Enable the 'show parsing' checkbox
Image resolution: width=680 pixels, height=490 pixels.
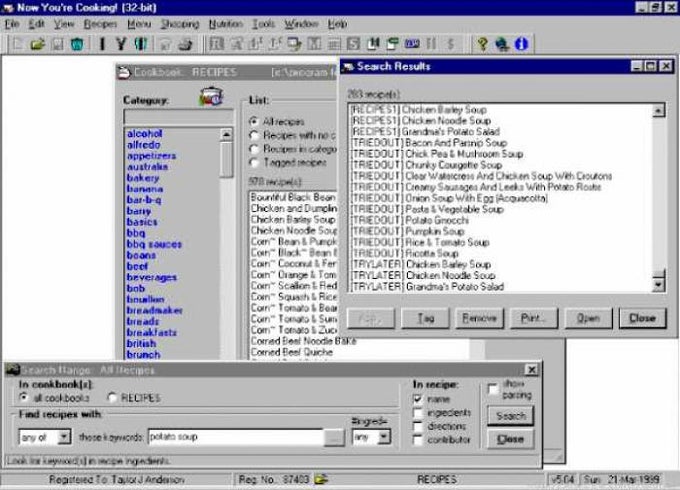tap(493, 389)
